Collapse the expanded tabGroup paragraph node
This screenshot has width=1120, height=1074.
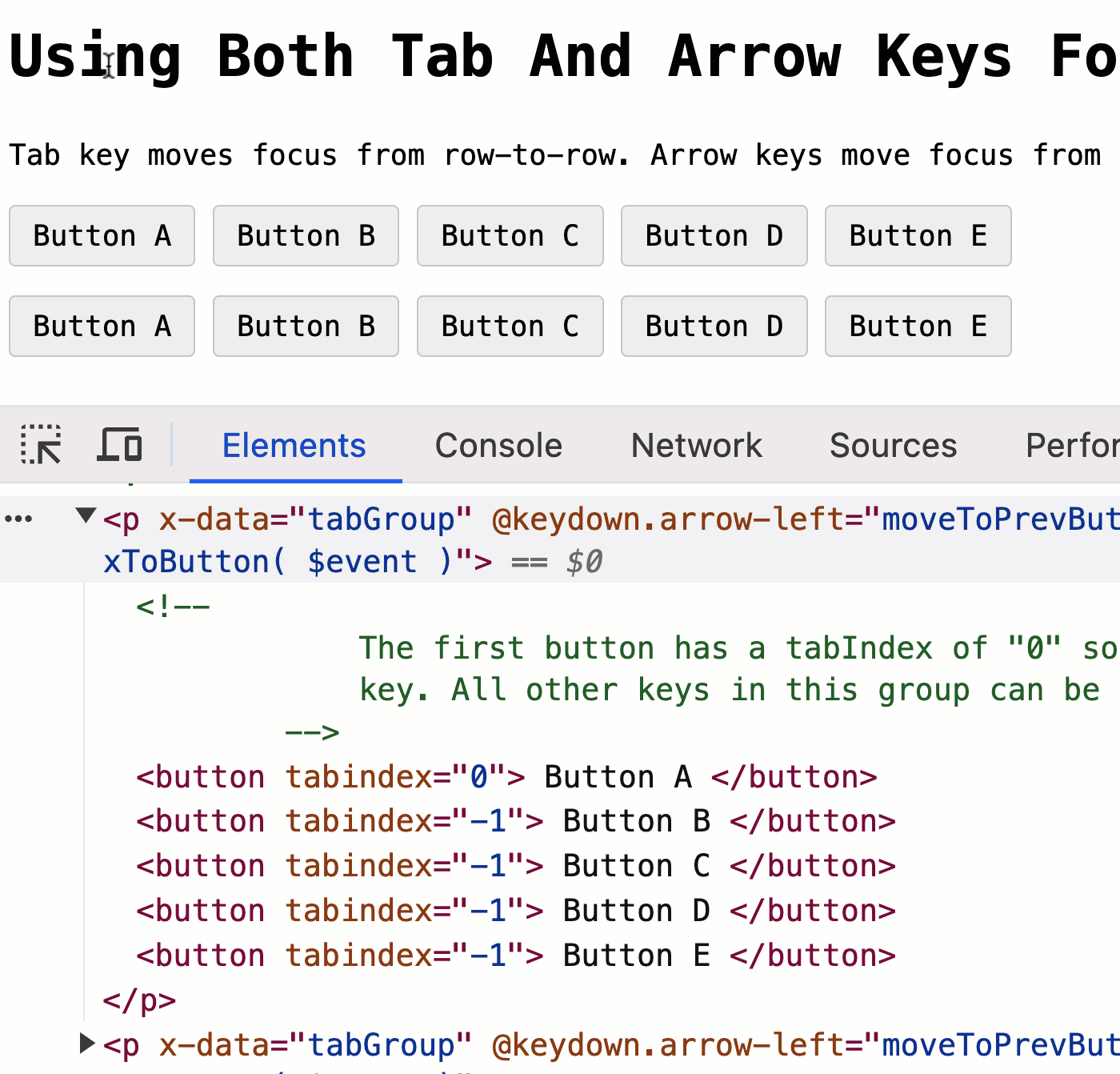(86, 516)
